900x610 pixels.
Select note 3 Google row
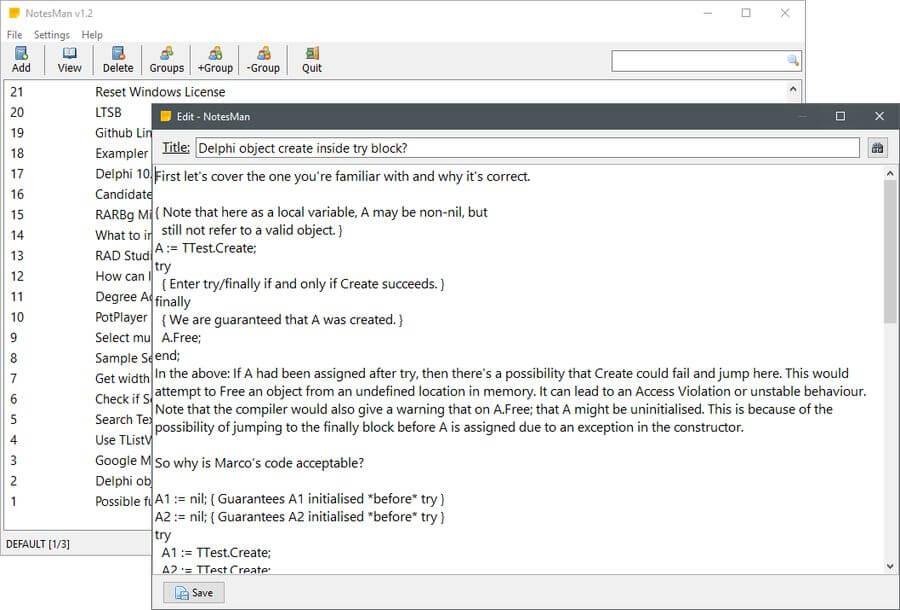click(x=79, y=461)
